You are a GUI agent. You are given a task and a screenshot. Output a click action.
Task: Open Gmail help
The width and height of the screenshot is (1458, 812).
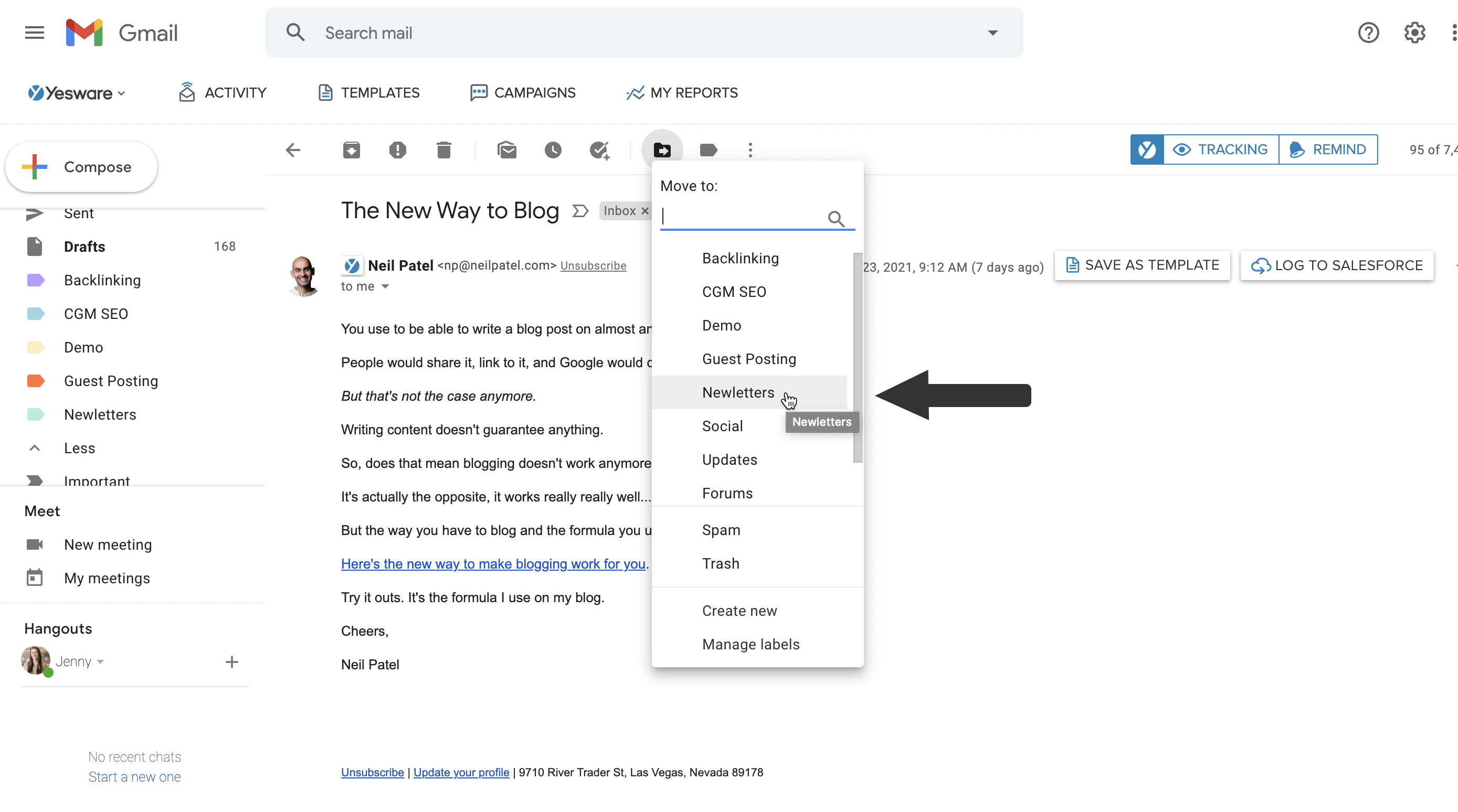tap(1369, 32)
